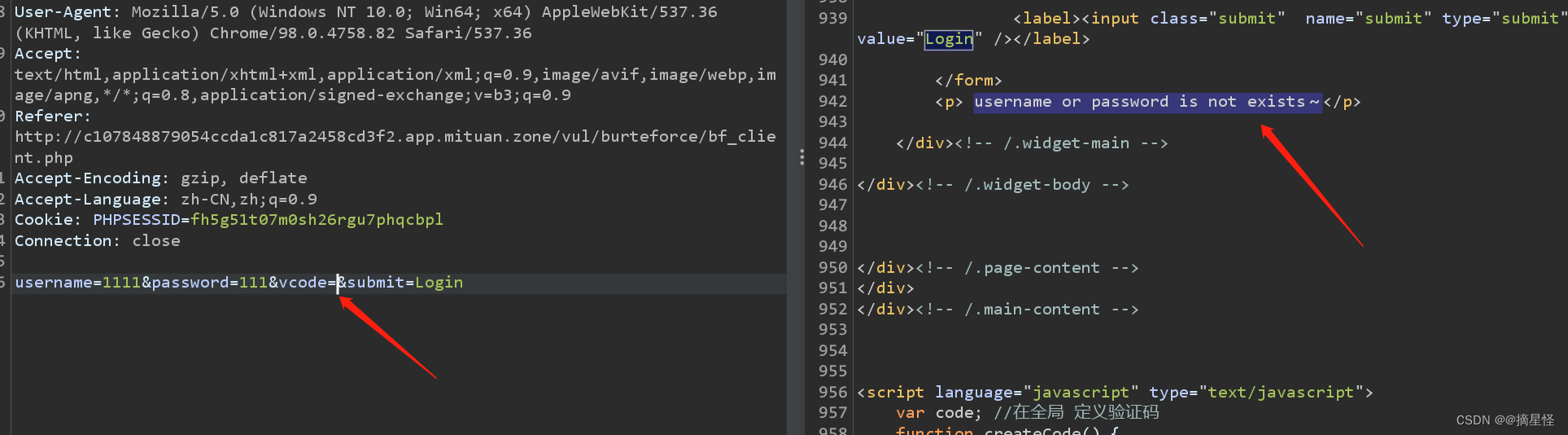The height and width of the screenshot is (435, 1568).
Task: Click the closing </form> tag on line 941
Action: pos(968,81)
